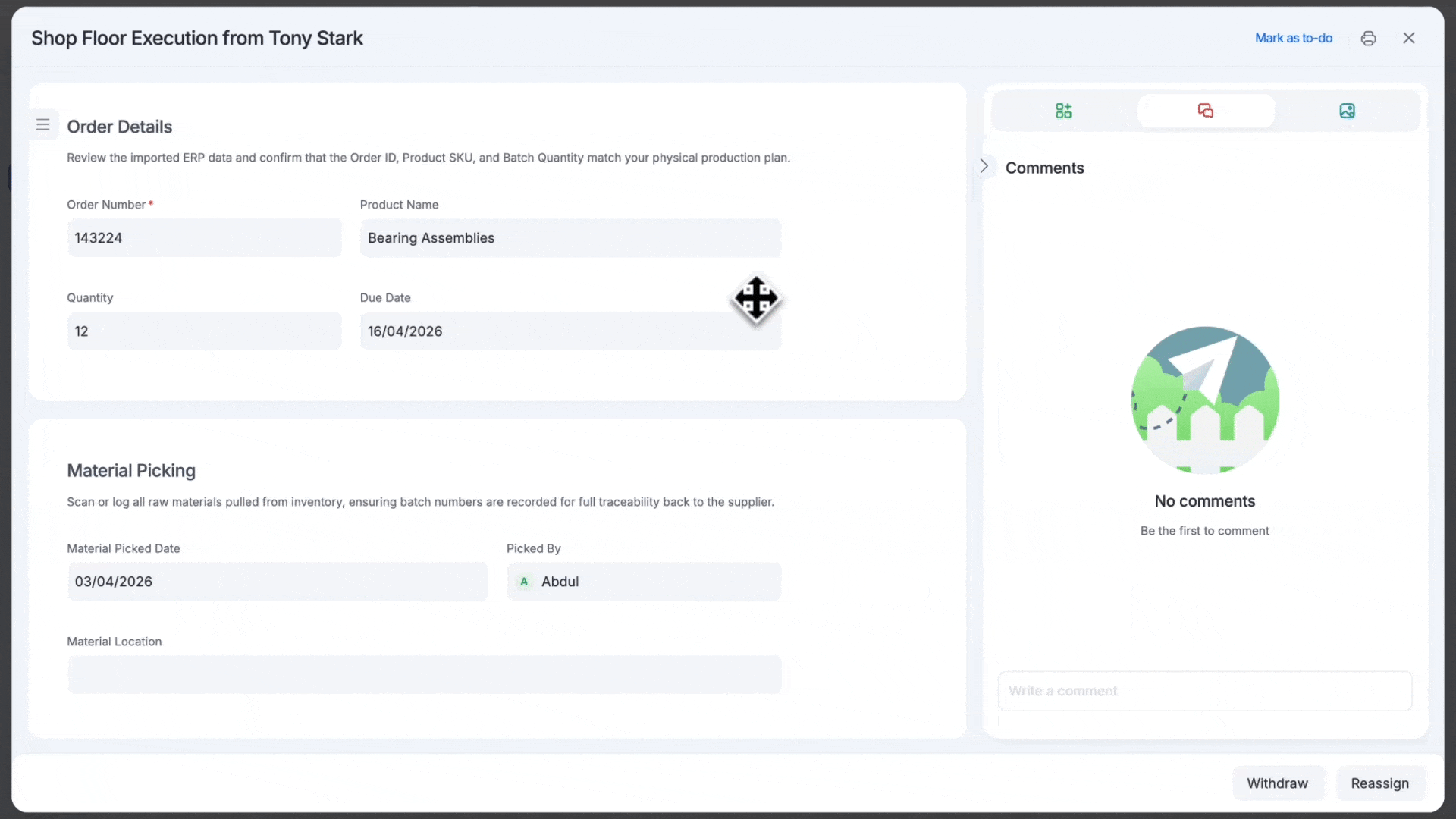1456x819 pixels.
Task: Select the Quantity input field
Action: pos(204,331)
